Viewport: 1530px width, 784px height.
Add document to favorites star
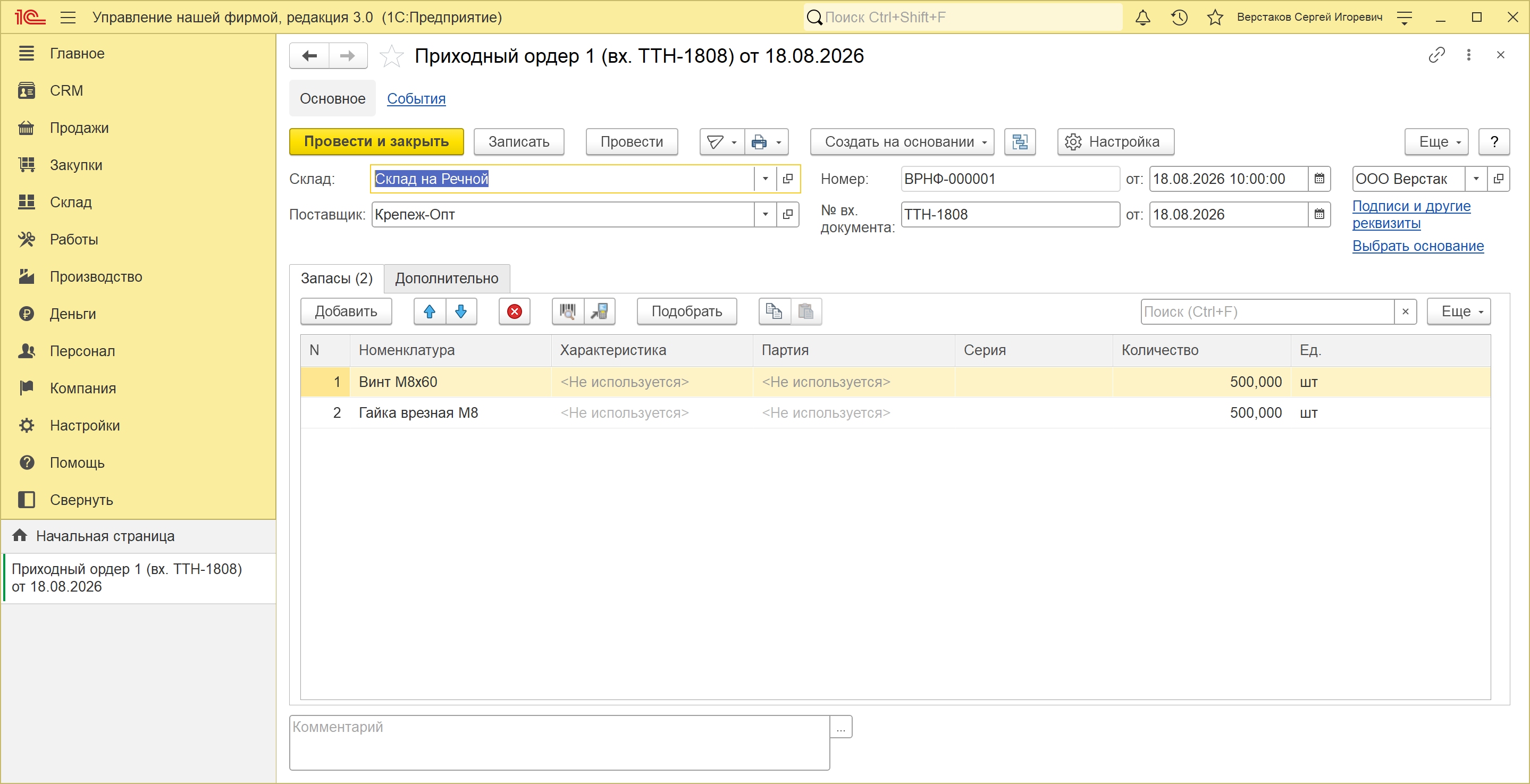(x=391, y=56)
